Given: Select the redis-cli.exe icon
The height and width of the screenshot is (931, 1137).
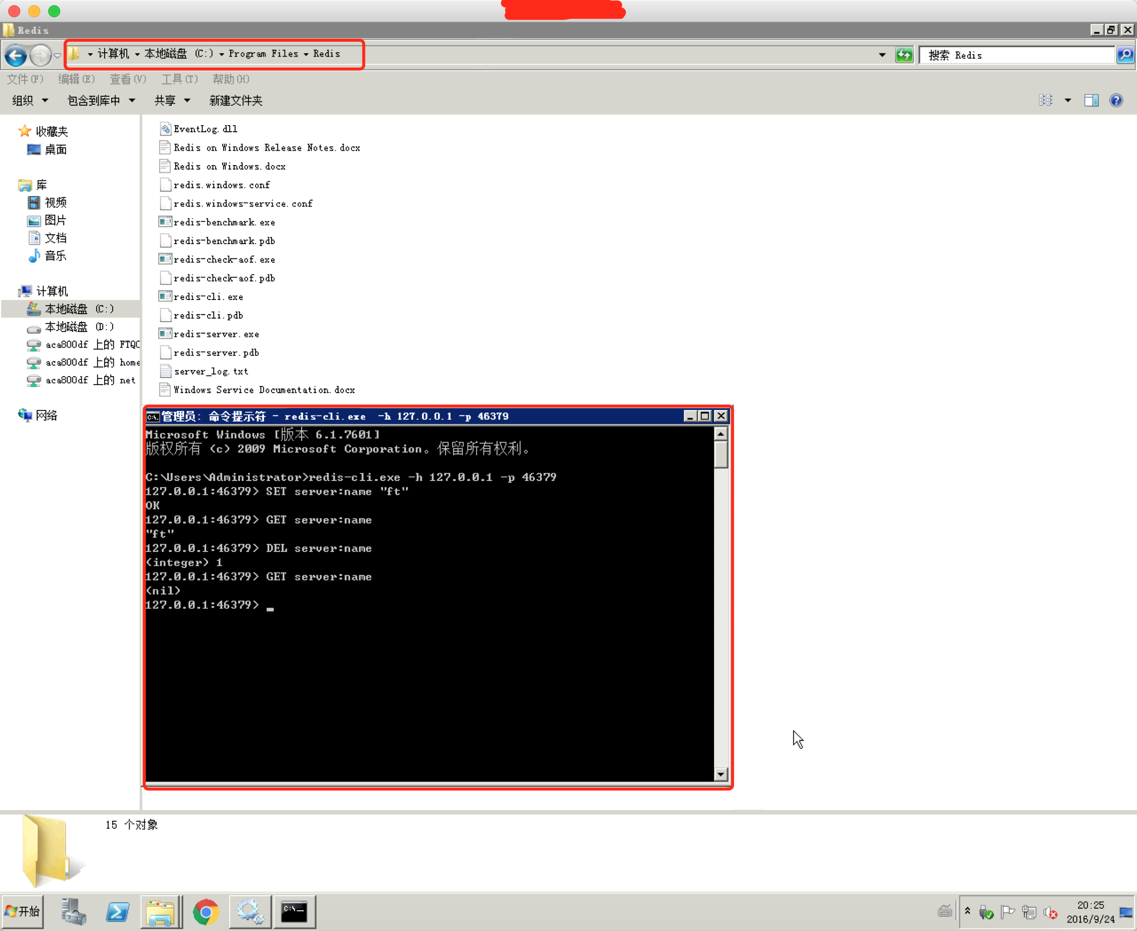Looking at the screenshot, I should [165, 297].
